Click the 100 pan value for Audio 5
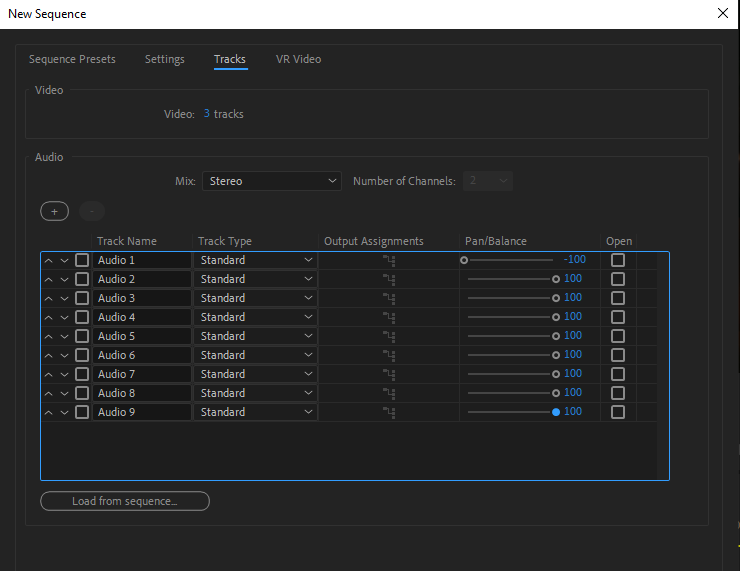Screen dimensions: 740x571 pos(573,336)
